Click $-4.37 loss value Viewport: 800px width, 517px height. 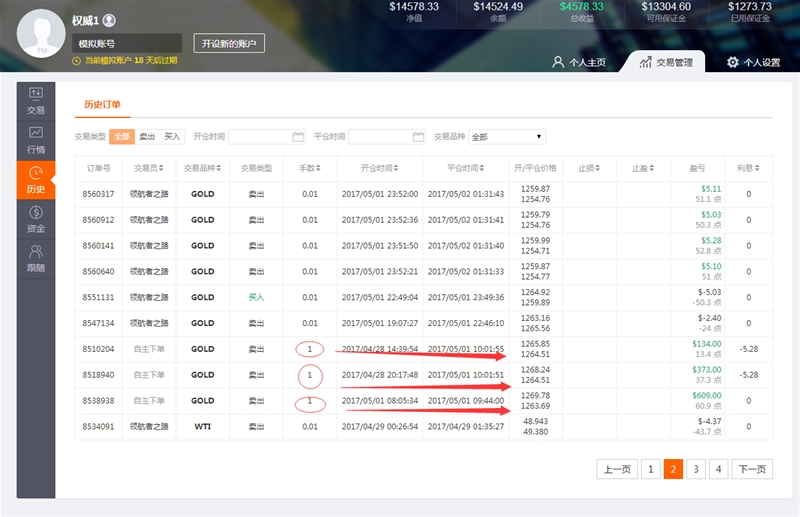pos(710,422)
